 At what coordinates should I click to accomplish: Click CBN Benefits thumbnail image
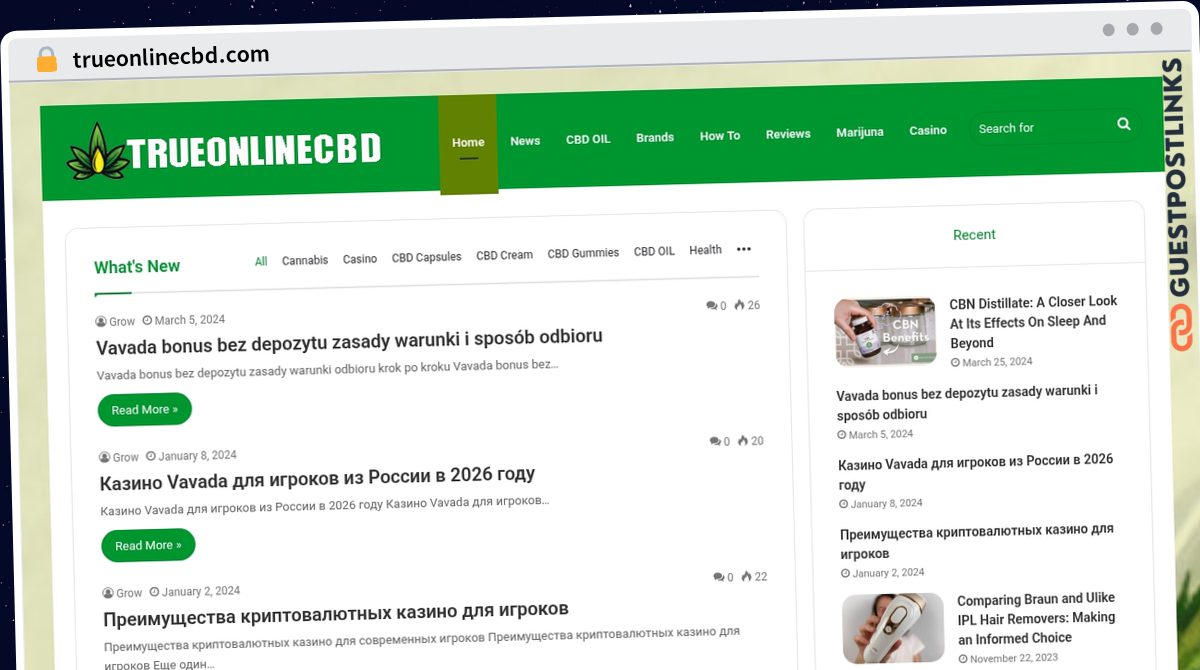(x=885, y=332)
